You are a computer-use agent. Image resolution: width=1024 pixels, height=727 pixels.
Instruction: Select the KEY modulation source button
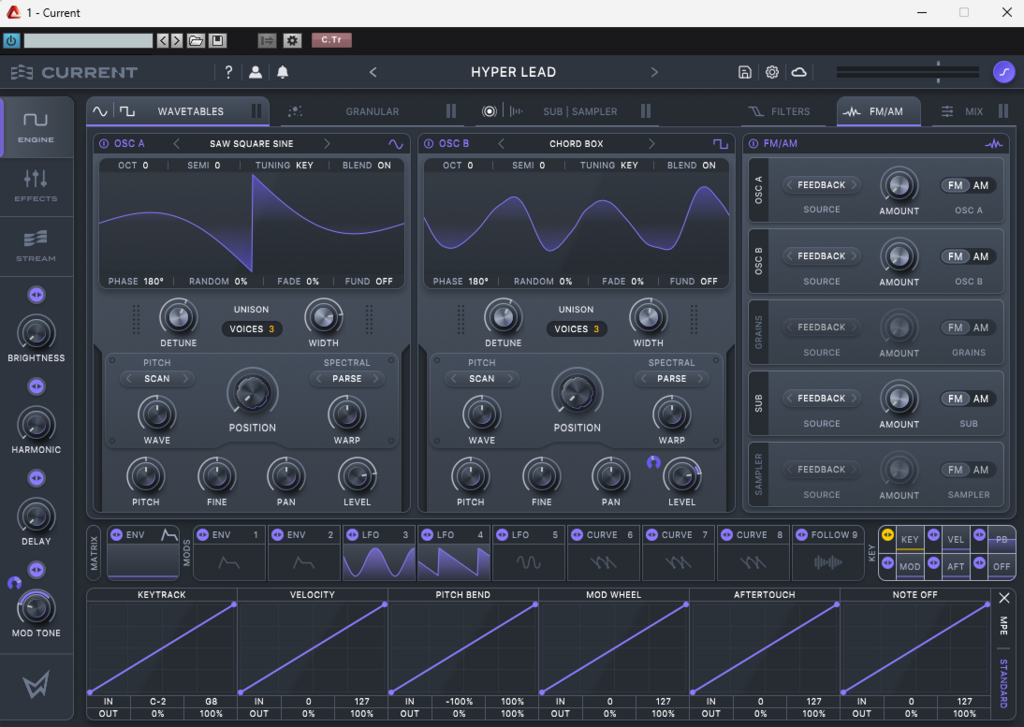pos(910,540)
